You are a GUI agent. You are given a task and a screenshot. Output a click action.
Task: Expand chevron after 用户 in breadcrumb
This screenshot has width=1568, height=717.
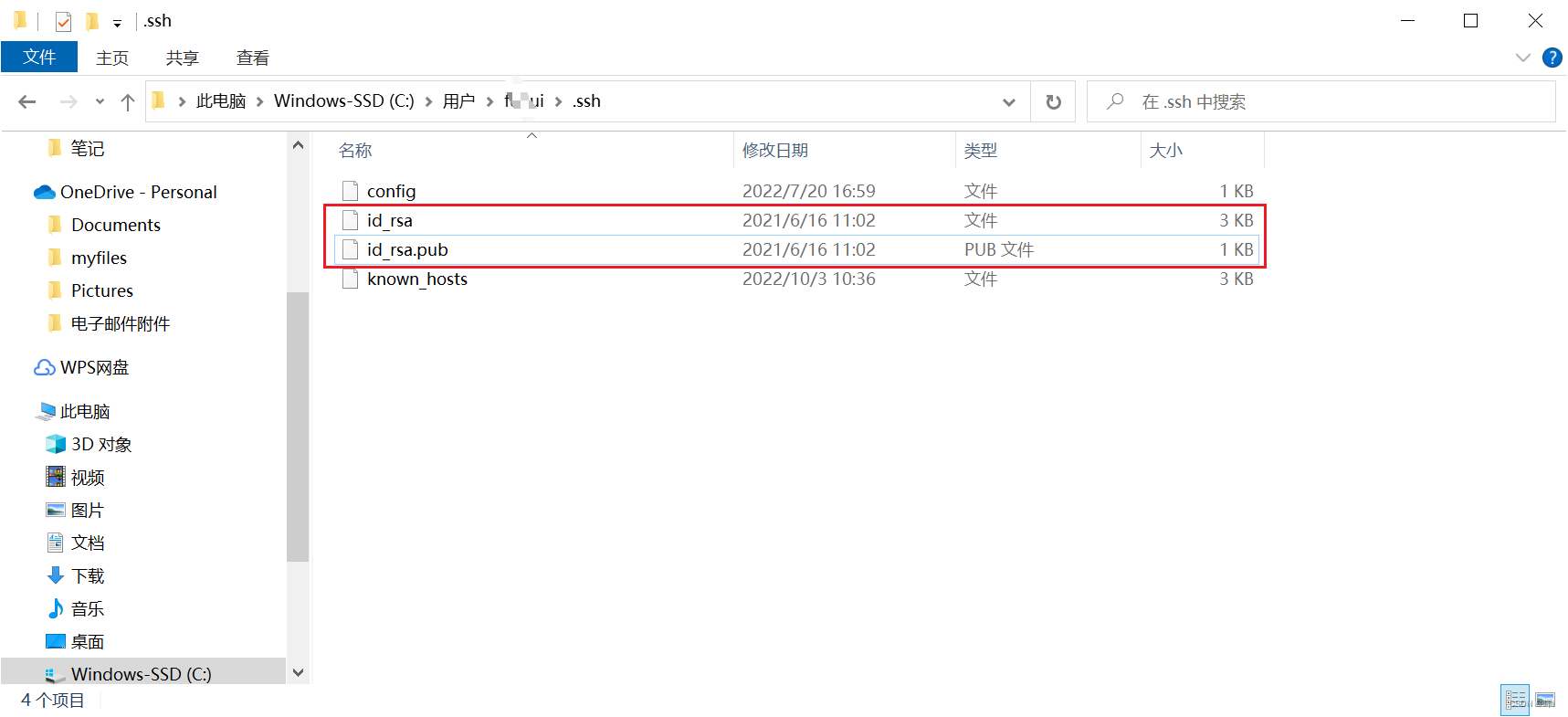(490, 101)
